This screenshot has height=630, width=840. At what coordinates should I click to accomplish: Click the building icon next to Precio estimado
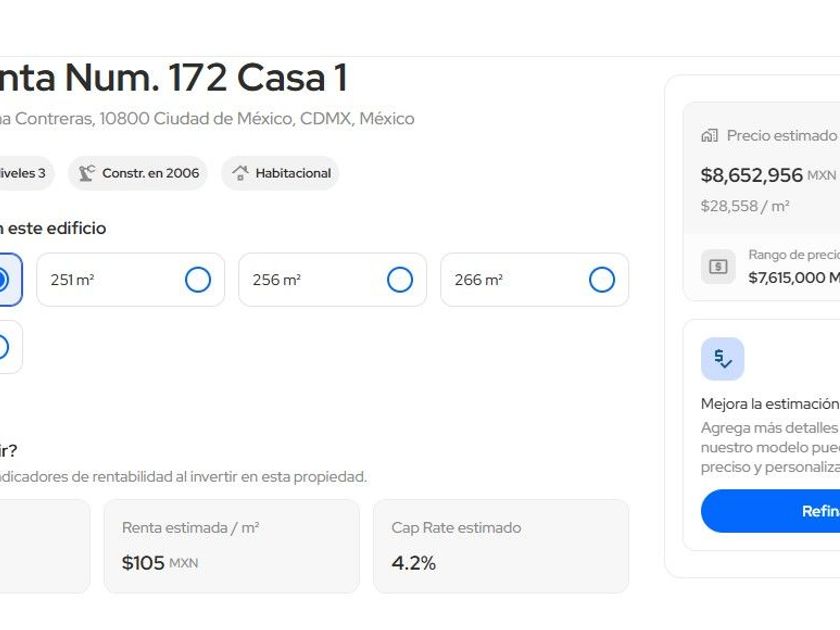click(710, 135)
